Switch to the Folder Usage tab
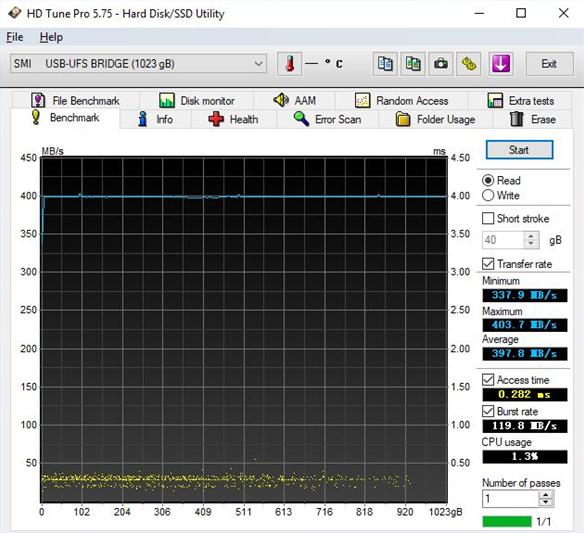The height and width of the screenshot is (533, 584). (x=436, y=119)
